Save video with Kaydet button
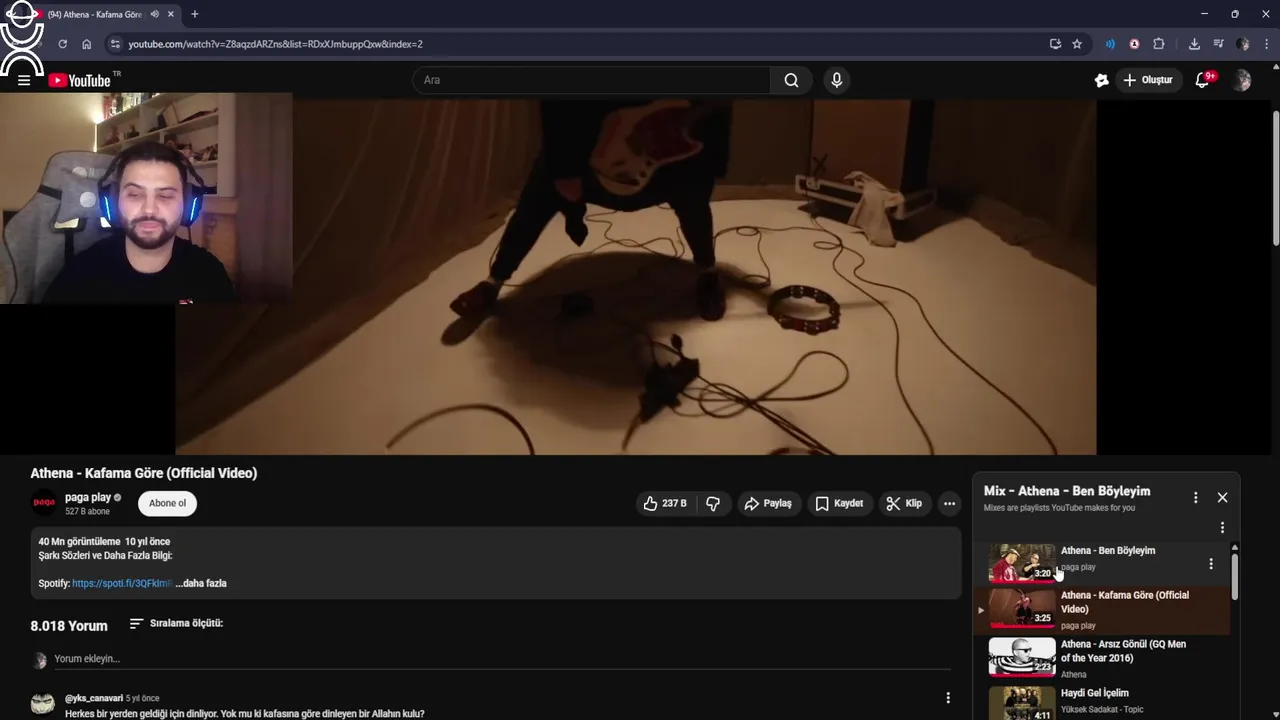 click(838, 503)
